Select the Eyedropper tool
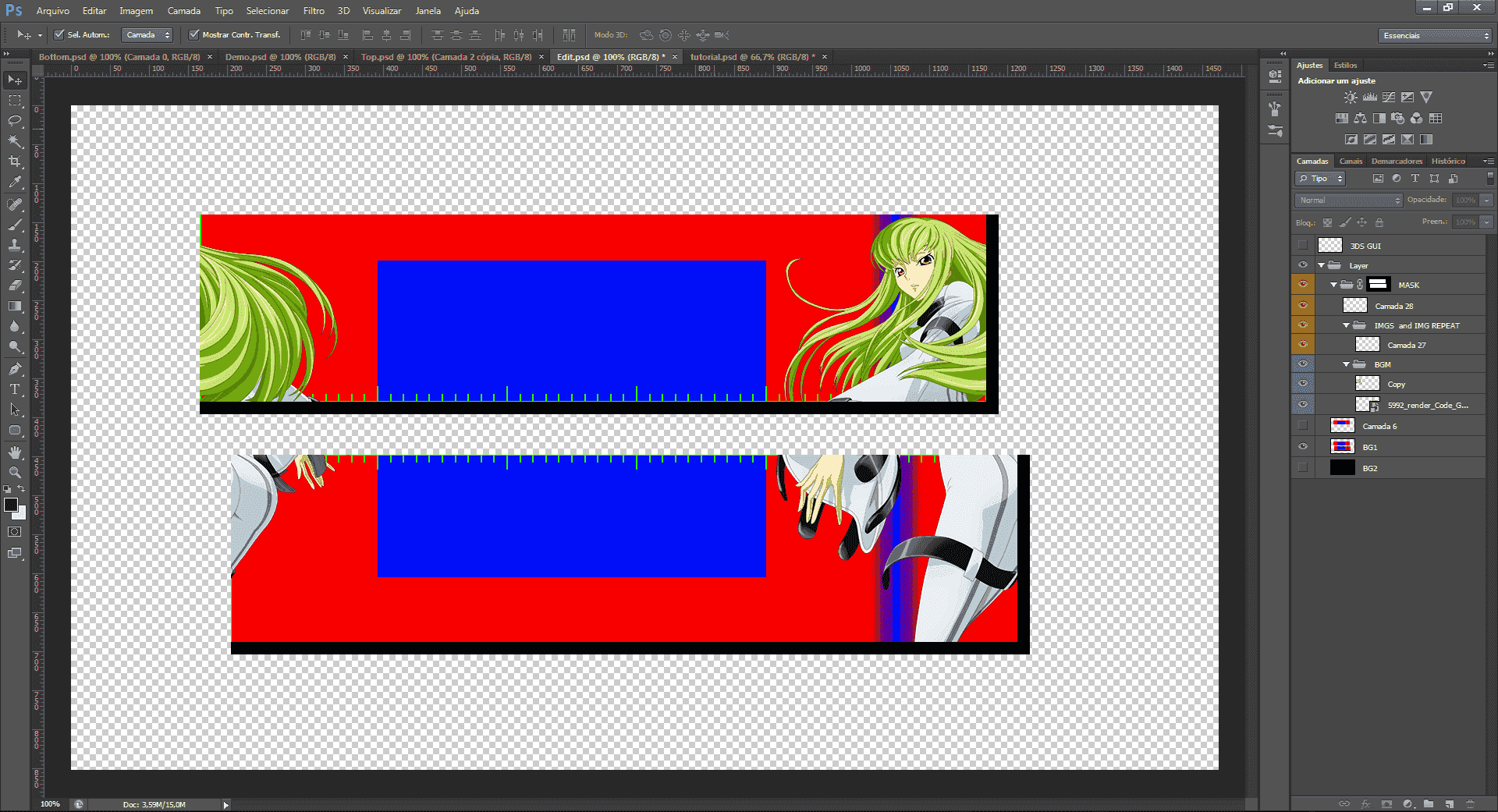This screenshot has height=812, width=1498. click(15, 182)
